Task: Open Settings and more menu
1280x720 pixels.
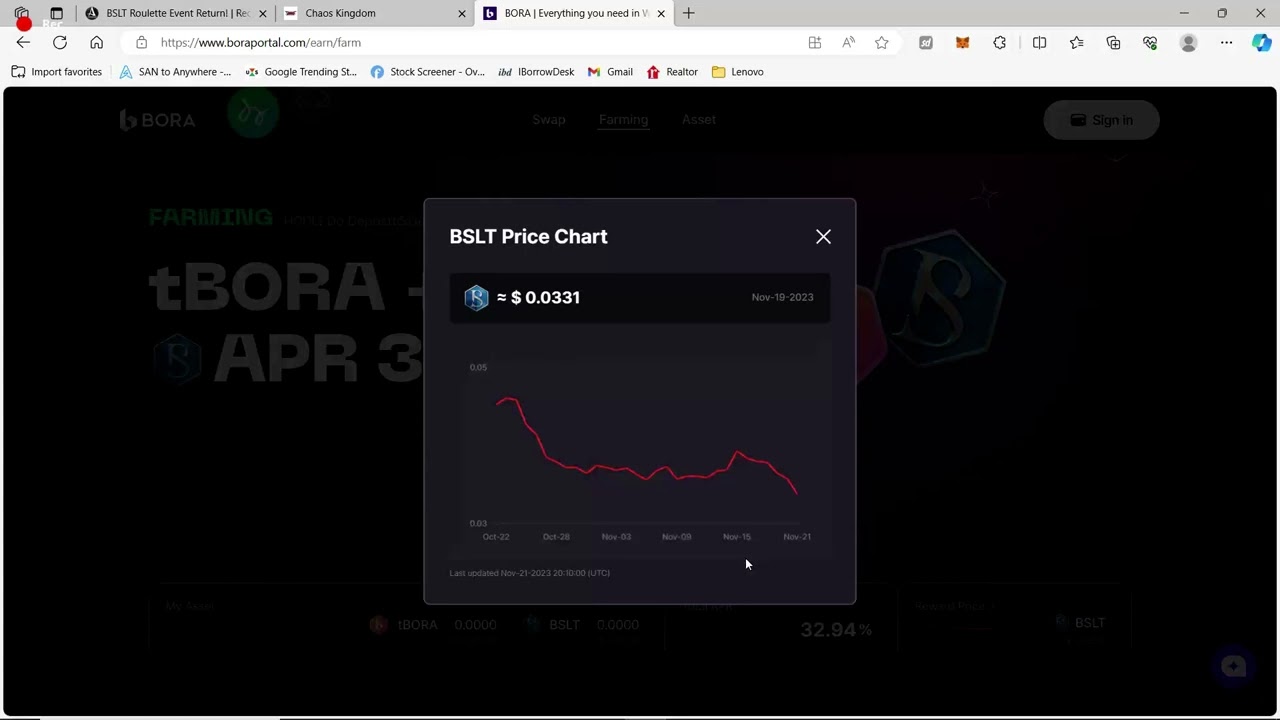Action: (x=1226, y=42)
